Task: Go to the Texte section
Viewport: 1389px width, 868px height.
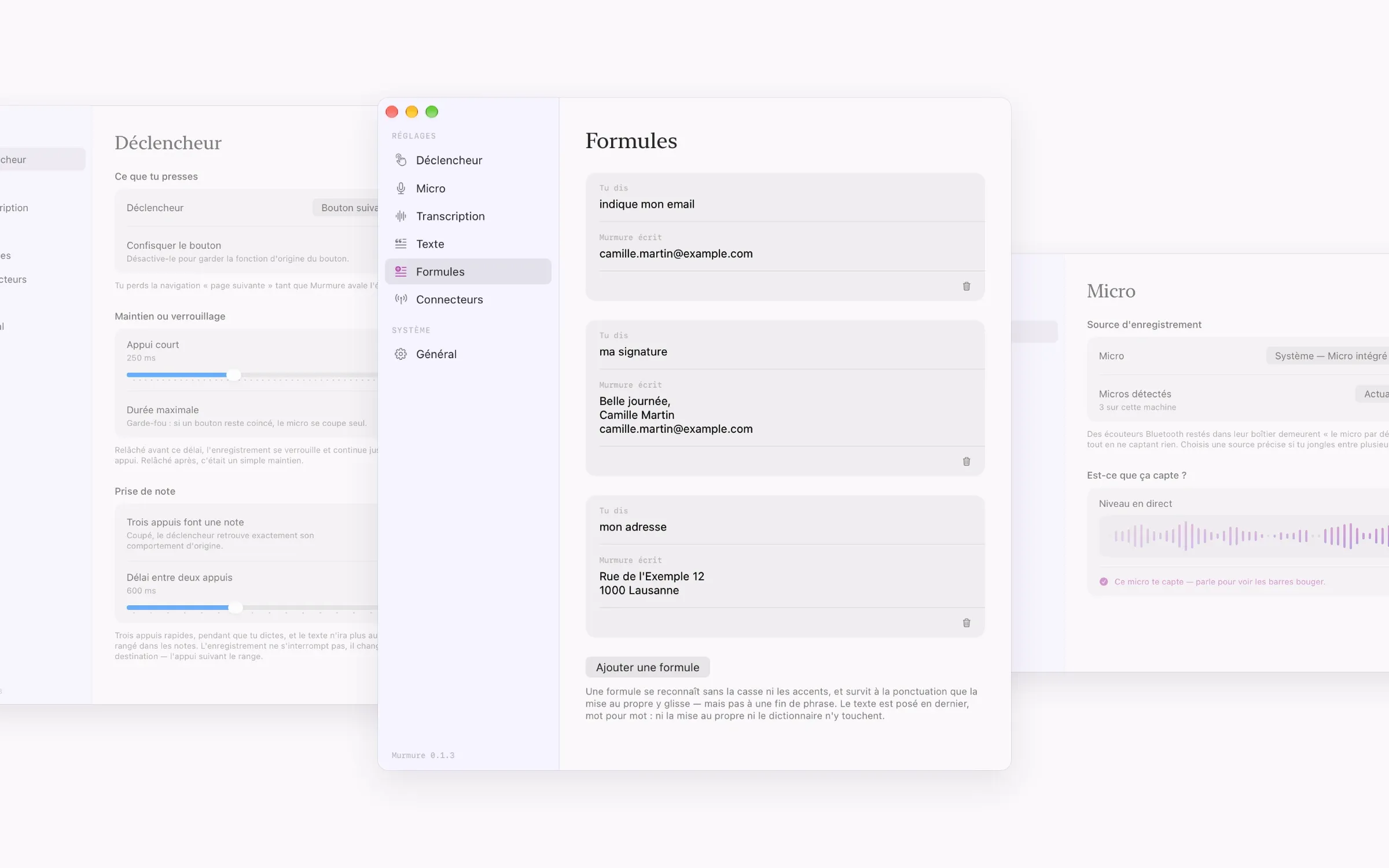Action: [468, 244]
